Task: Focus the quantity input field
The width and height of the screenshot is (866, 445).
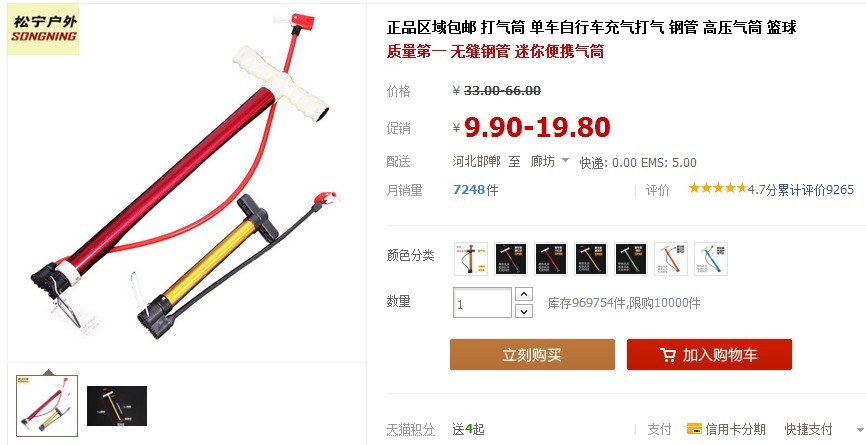Action: pyautogui.click(x=482, y=303)
